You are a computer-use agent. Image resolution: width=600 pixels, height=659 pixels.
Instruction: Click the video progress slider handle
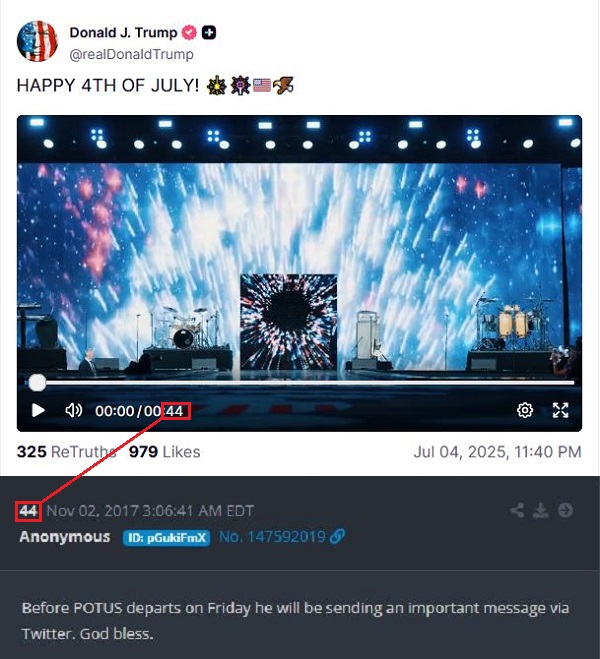pyautogui.click(x=37, y=383)
